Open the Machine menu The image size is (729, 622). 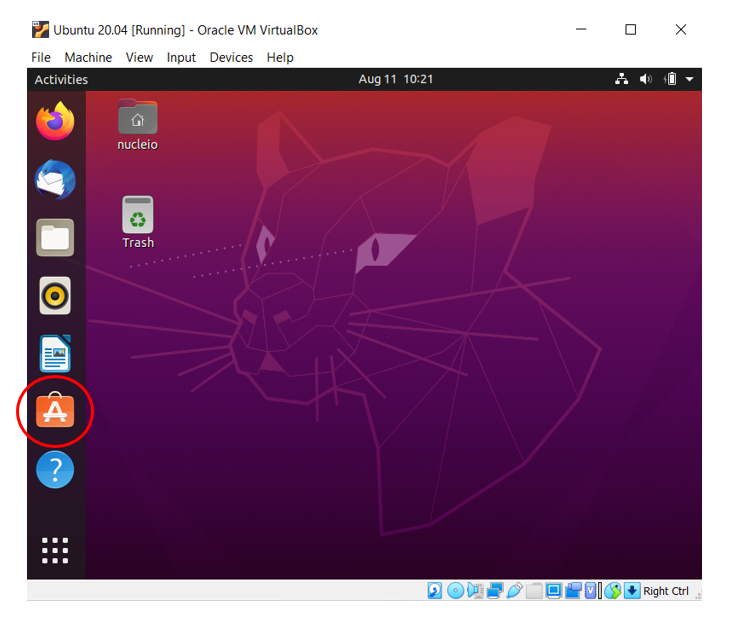[x=88, y=57]
